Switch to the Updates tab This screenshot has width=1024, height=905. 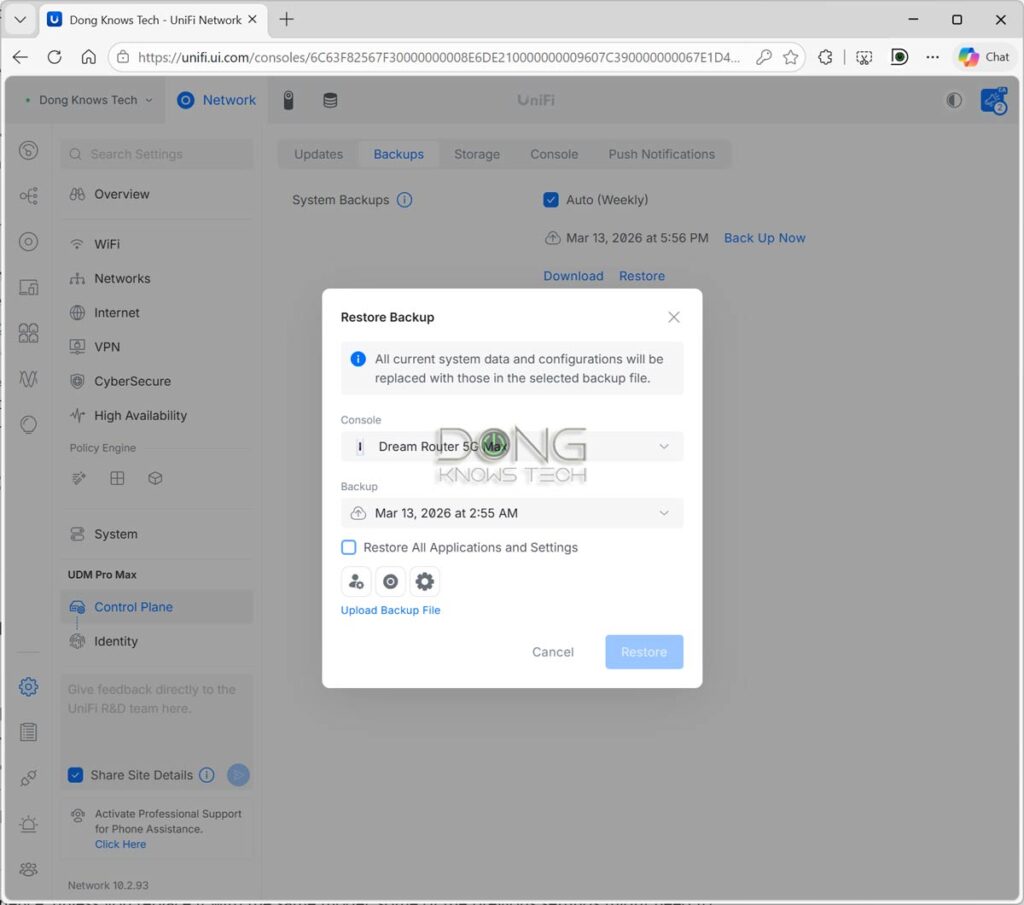coord(318,154)
